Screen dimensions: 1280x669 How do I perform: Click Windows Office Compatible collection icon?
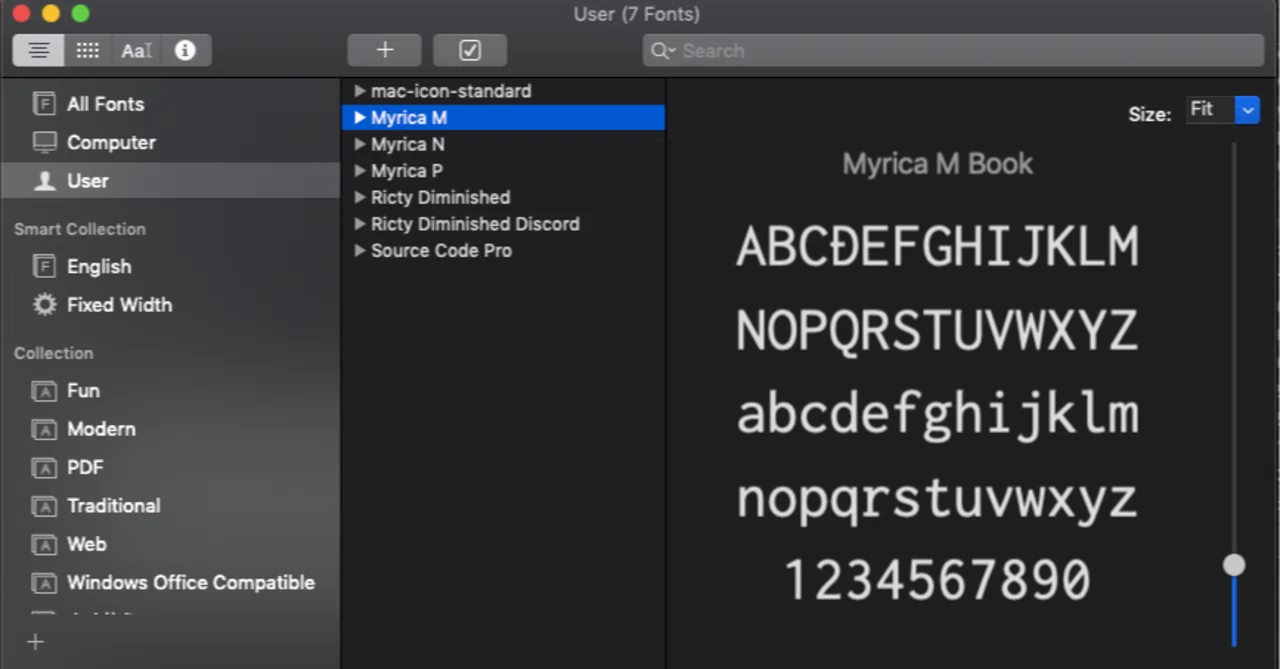pyautogui.click(x=44, y=583)
